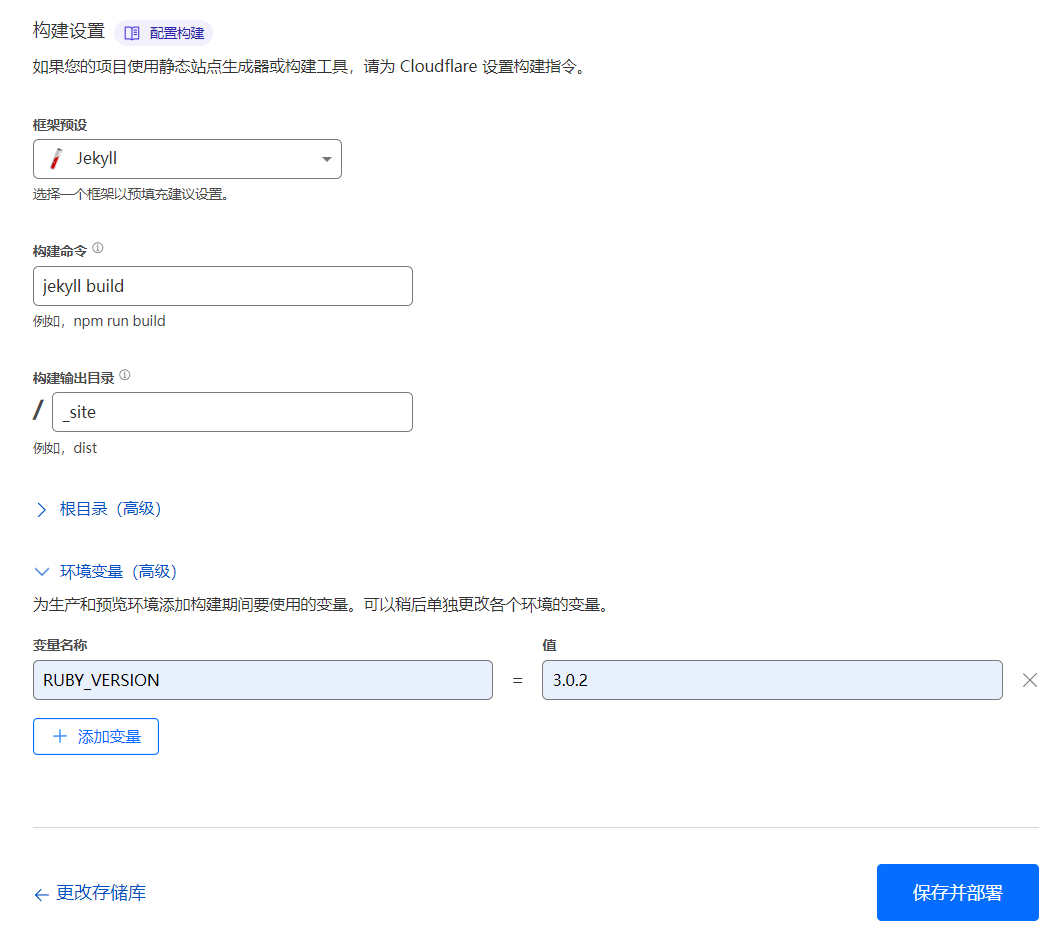Click the plus icon in 添加变量
1064x951 pixels.
tap(60, 737)
